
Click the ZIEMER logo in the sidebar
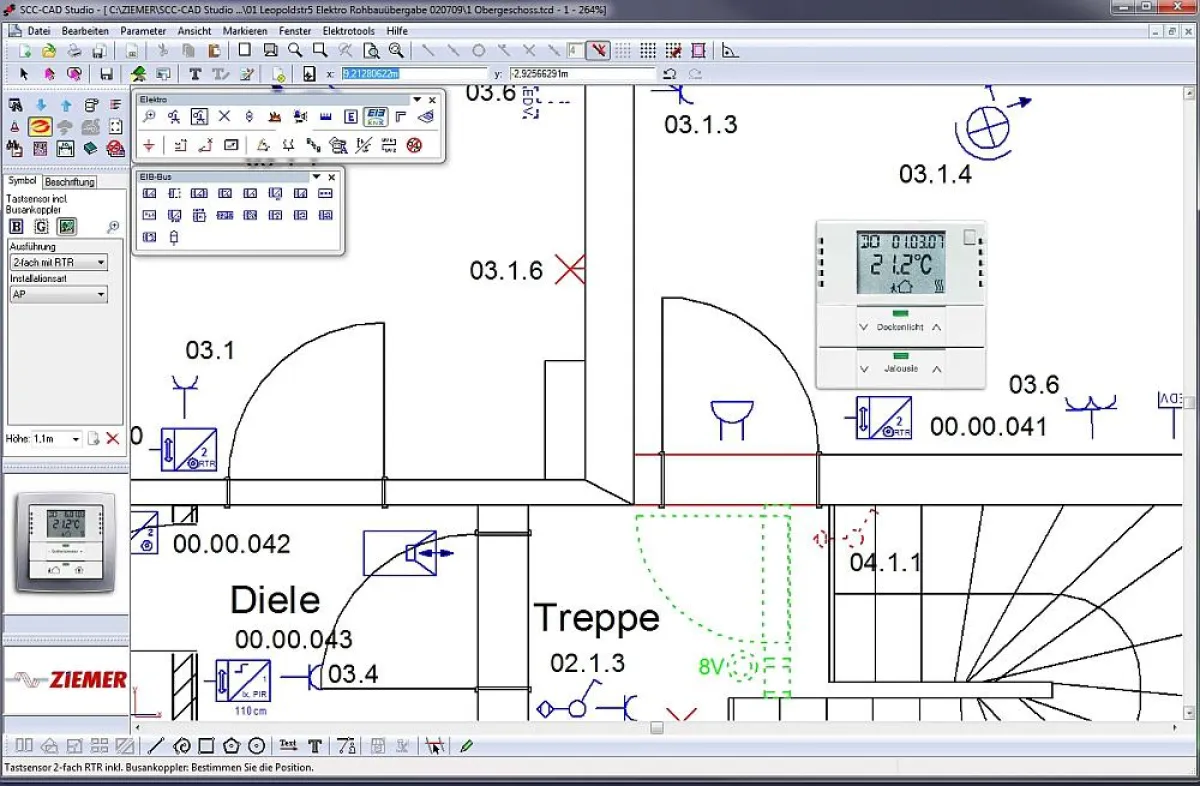[65, 678]
